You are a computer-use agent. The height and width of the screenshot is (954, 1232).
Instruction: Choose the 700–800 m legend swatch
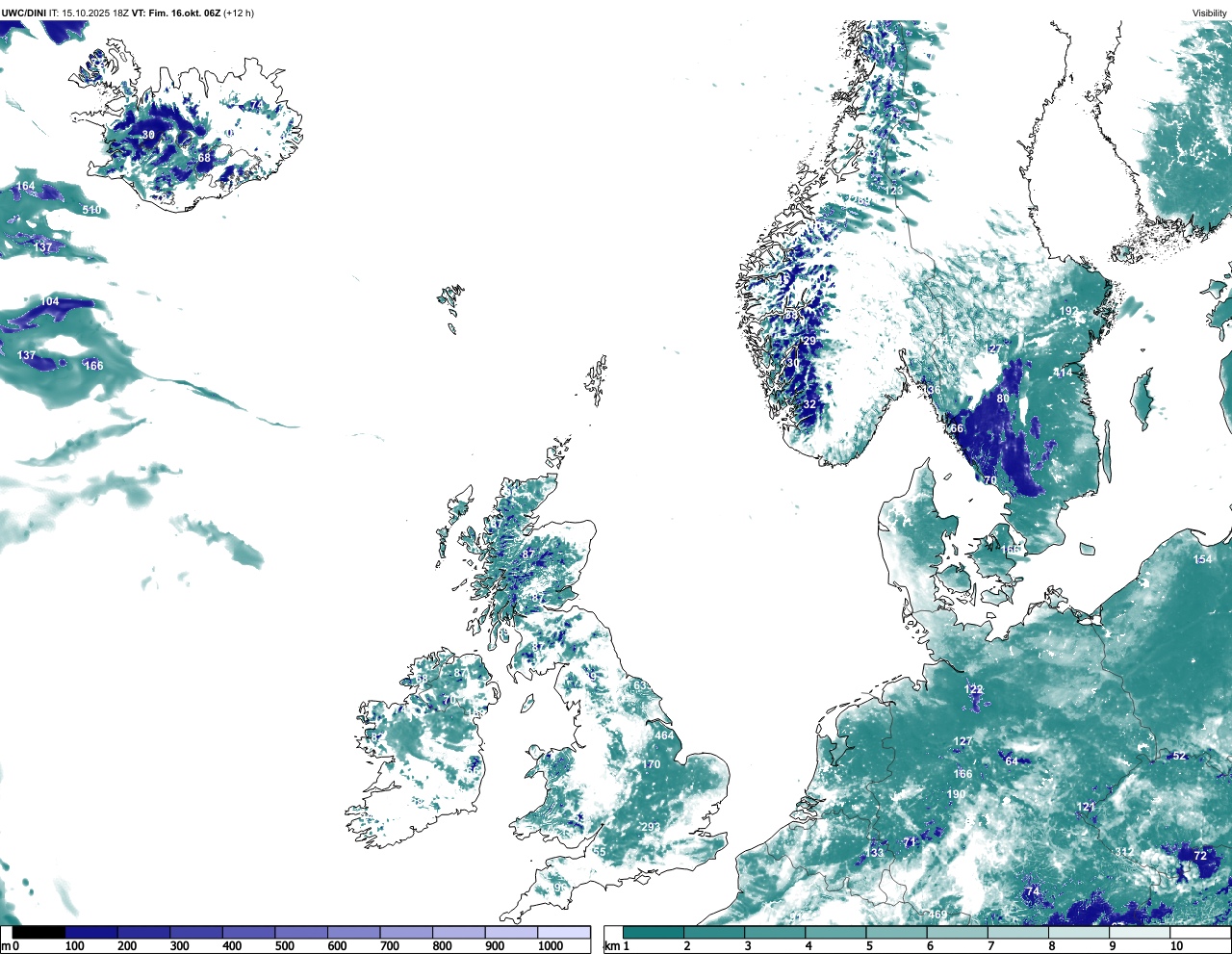(x=406, y=933)
